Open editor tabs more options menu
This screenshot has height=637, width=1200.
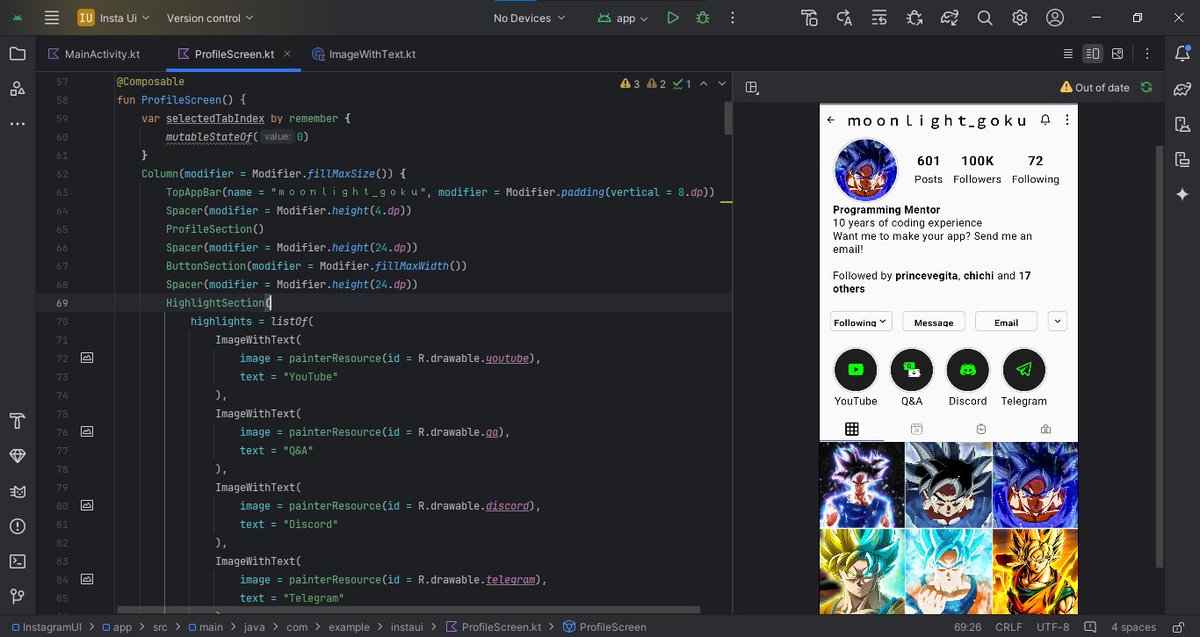(x=1146, y=54)
